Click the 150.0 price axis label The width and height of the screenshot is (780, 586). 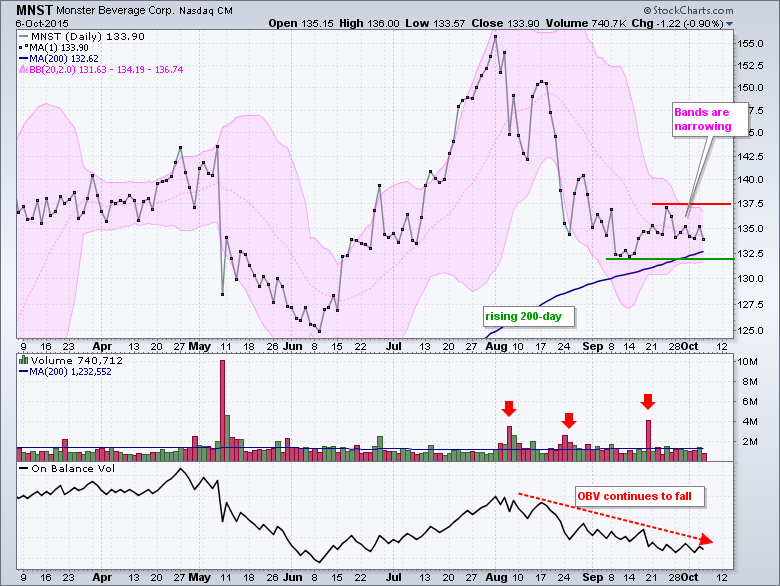click(x=750, y=88)
